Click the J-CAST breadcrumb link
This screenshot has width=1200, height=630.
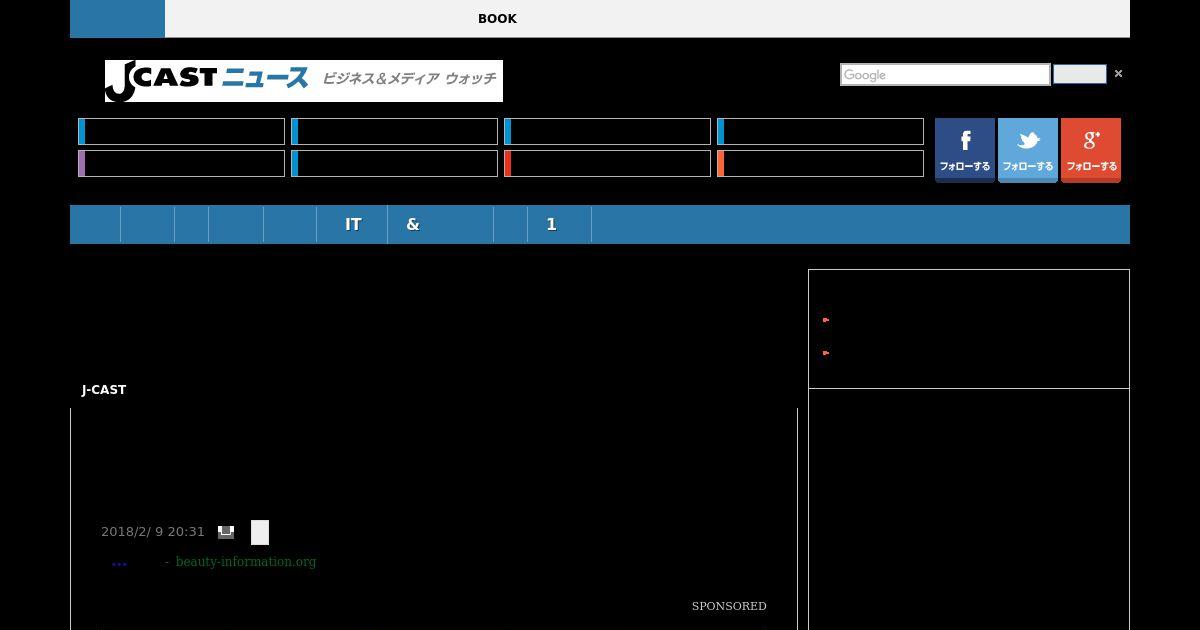tap(104, 390)
